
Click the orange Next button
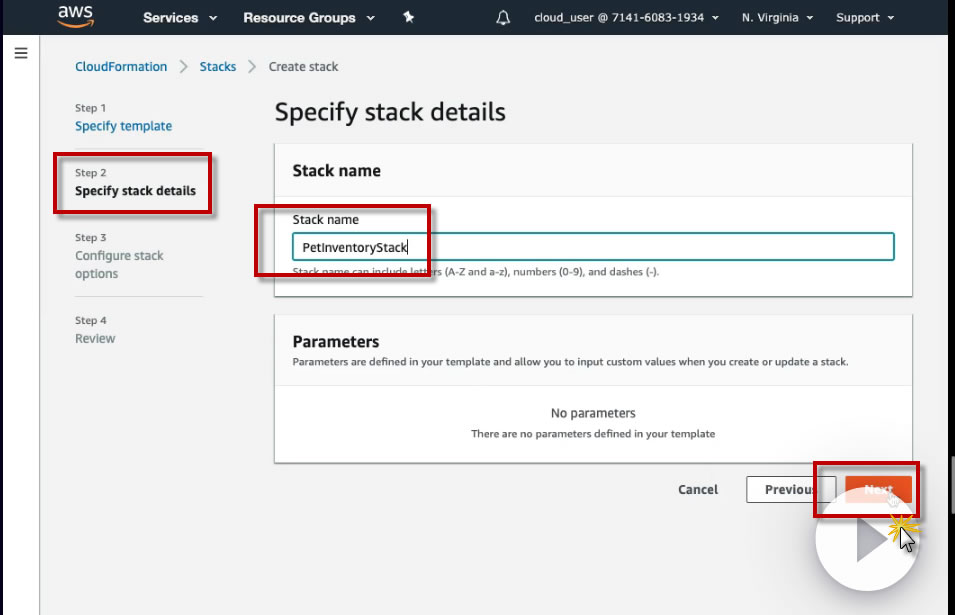click(877, 490)
